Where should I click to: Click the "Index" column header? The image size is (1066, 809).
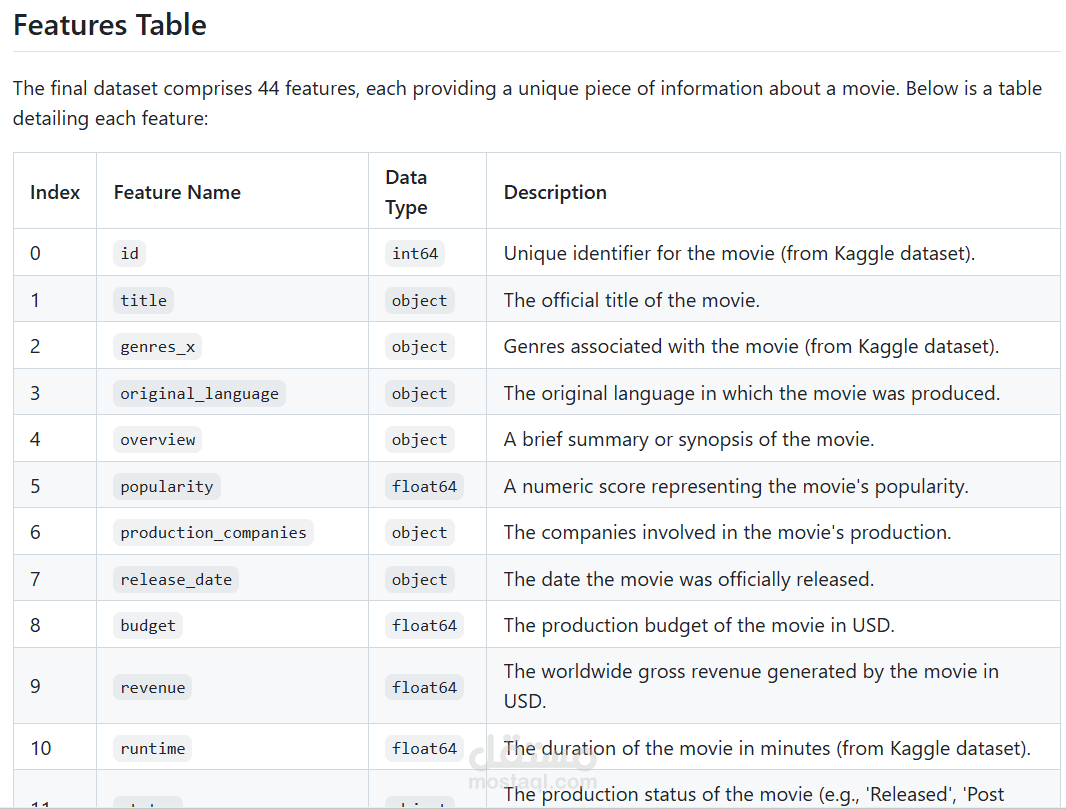55,192
